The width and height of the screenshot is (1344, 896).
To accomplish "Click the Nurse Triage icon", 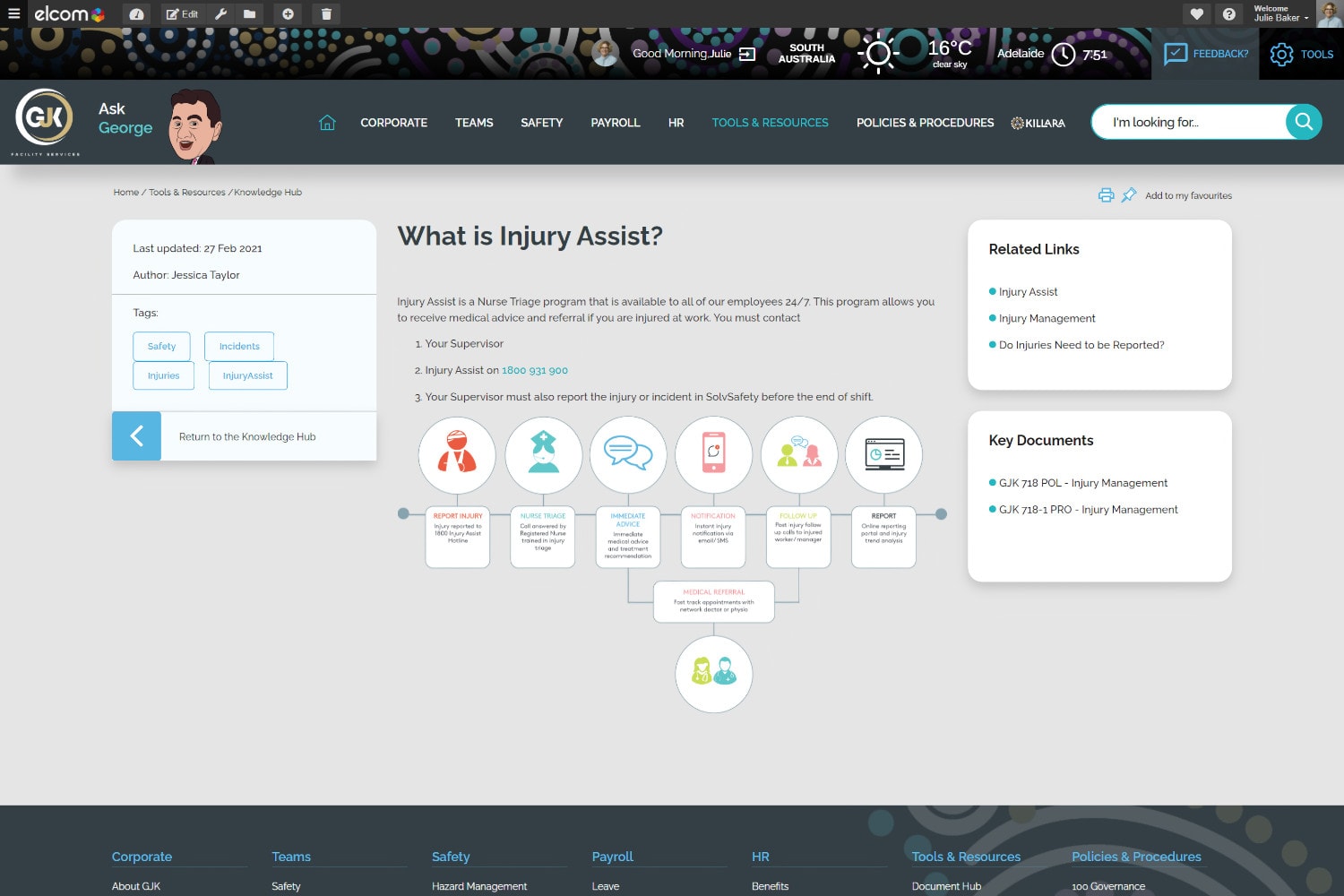I will pos(543,454).
